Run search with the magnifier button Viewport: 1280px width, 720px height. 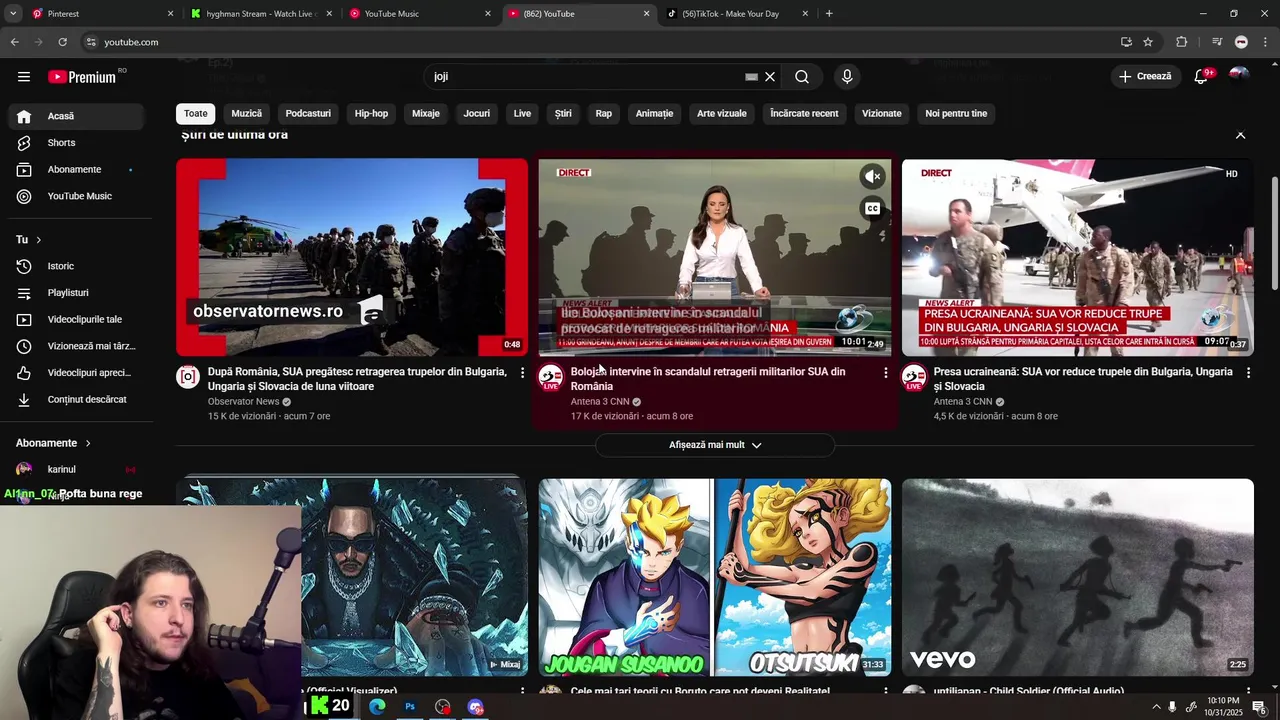[802, 77]
